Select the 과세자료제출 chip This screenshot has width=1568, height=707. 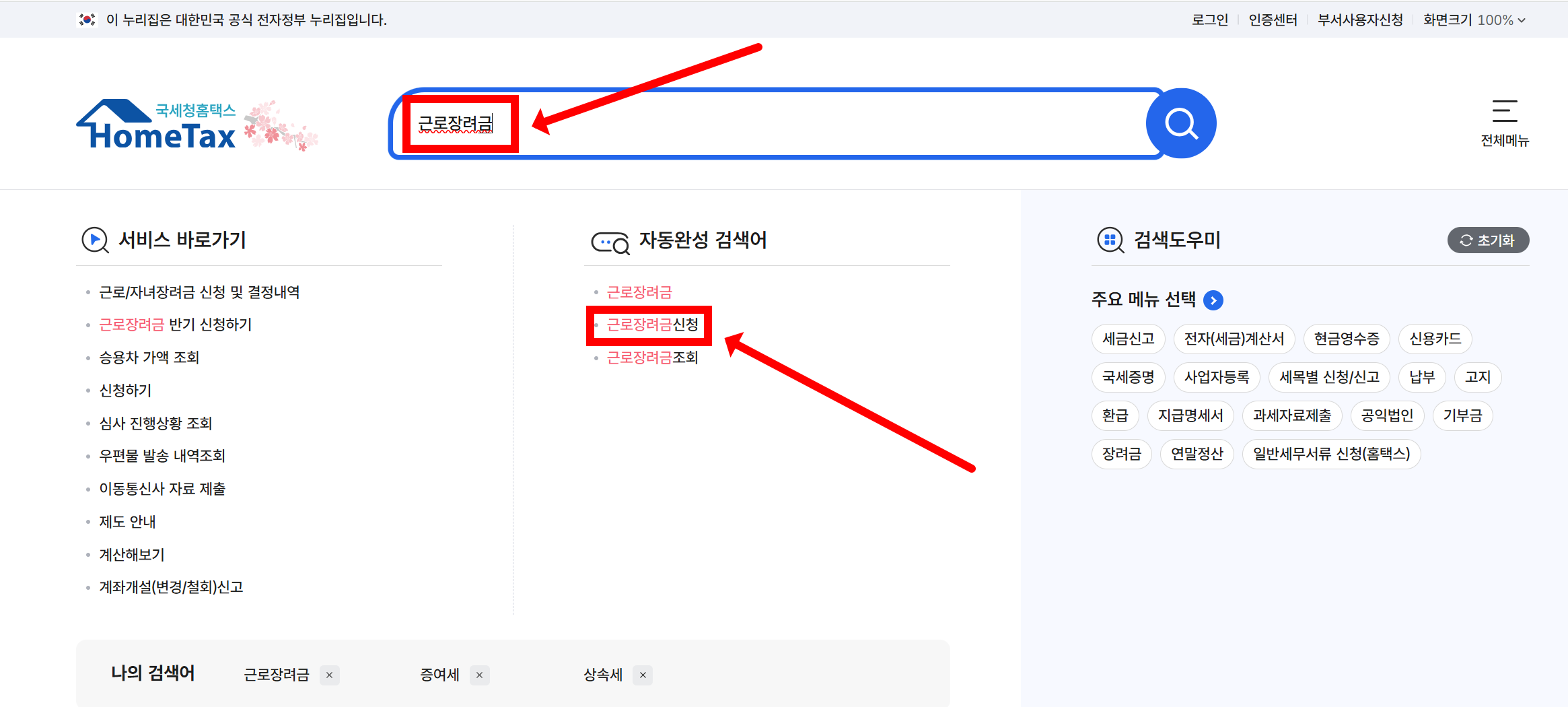tap(1292, 415)
